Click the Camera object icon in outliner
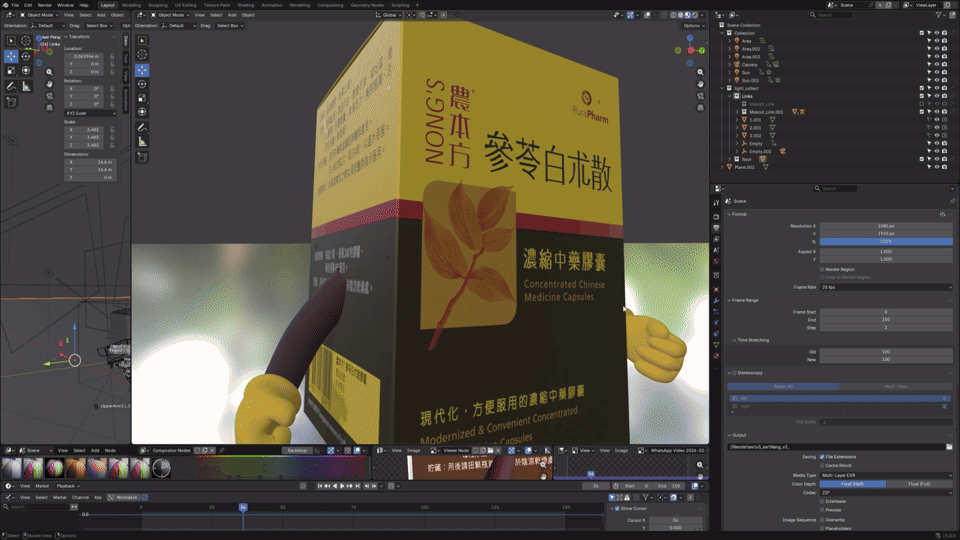Screen dimensions: 960x540 737,64
